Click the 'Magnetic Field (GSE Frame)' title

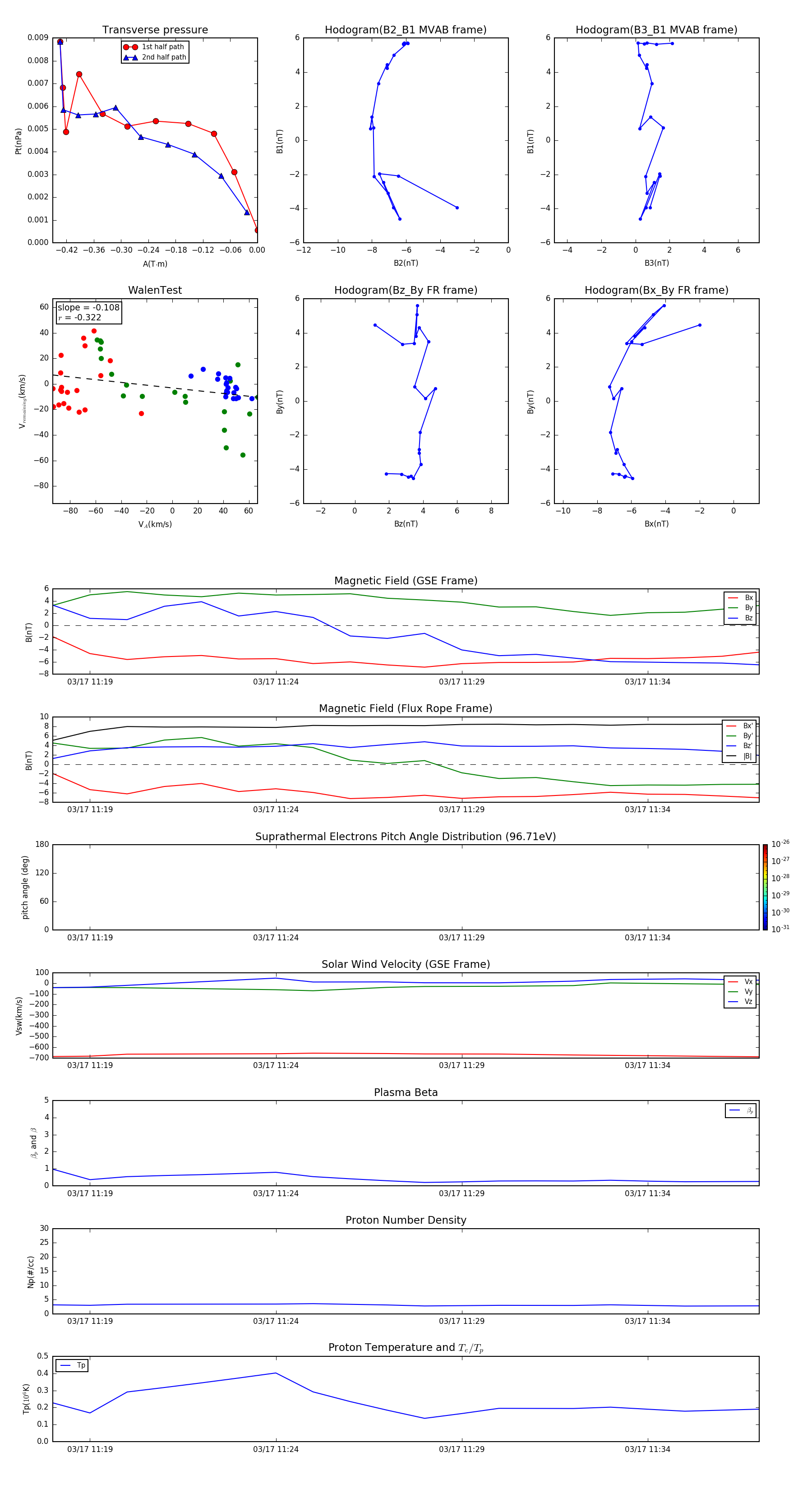(x=406, y=581)
